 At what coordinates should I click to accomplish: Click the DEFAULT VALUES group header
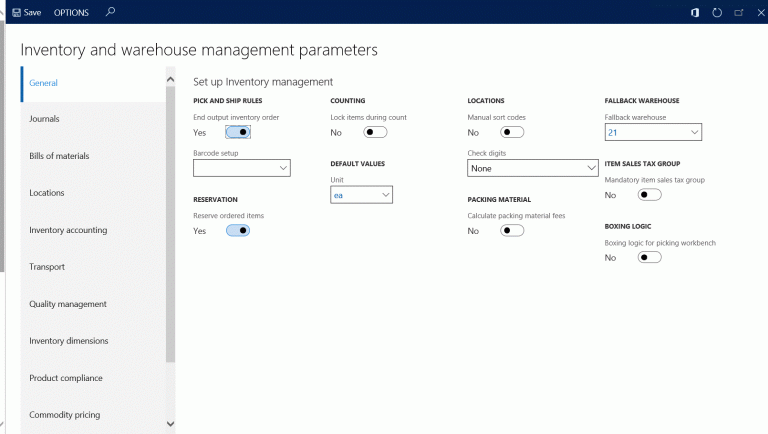click(x=358, y=164)
